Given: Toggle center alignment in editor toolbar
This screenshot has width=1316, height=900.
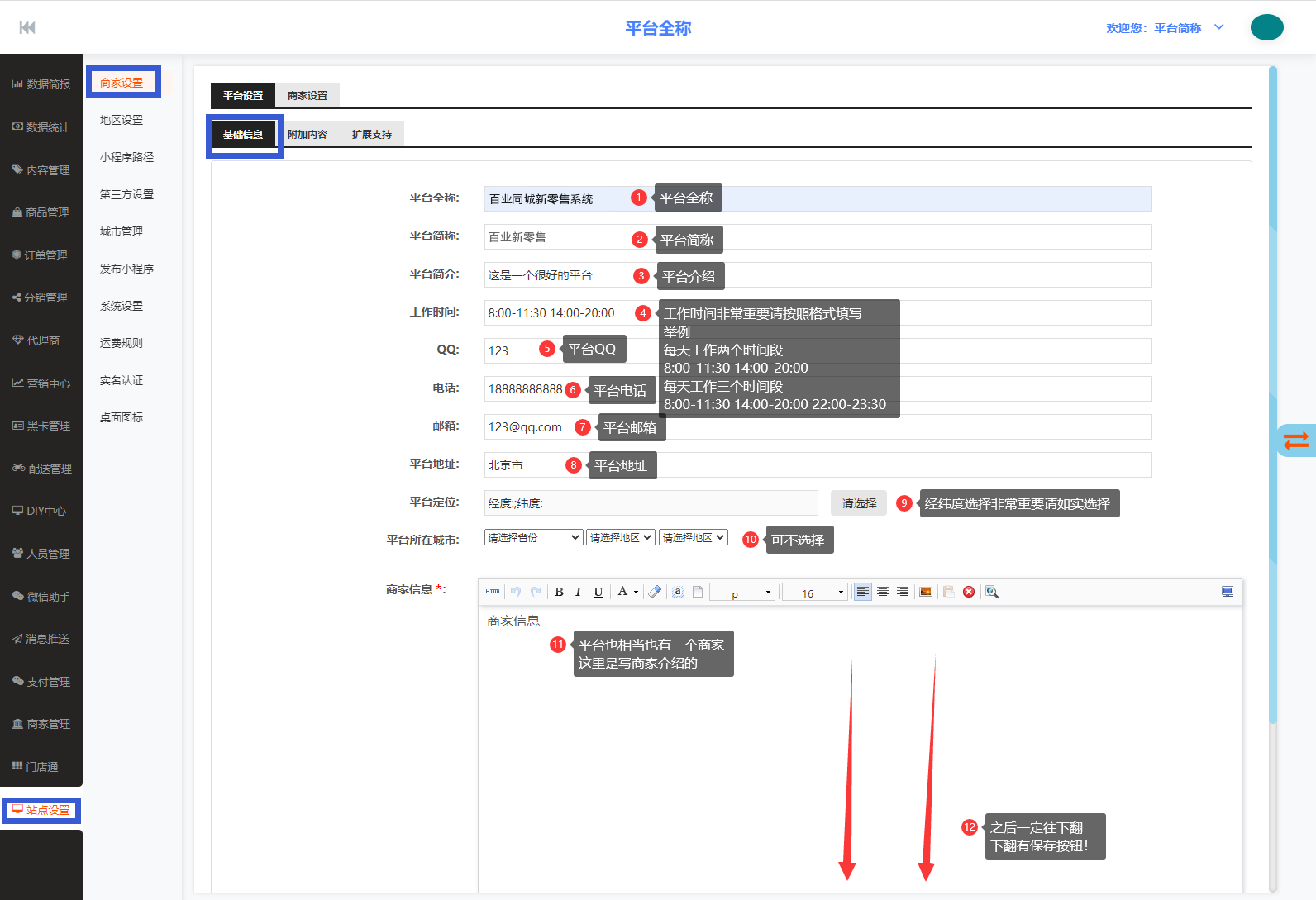Looking at the screenshot, I should pyautogui.click(x=883, y=592).
